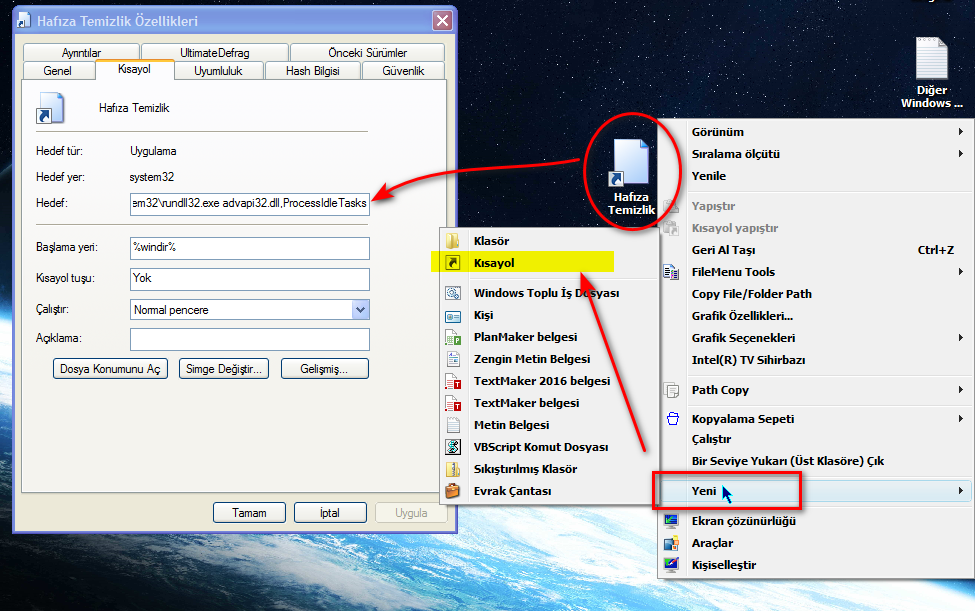Click the Uygula button
Viewport: 975px width, 611px height.
411,513
